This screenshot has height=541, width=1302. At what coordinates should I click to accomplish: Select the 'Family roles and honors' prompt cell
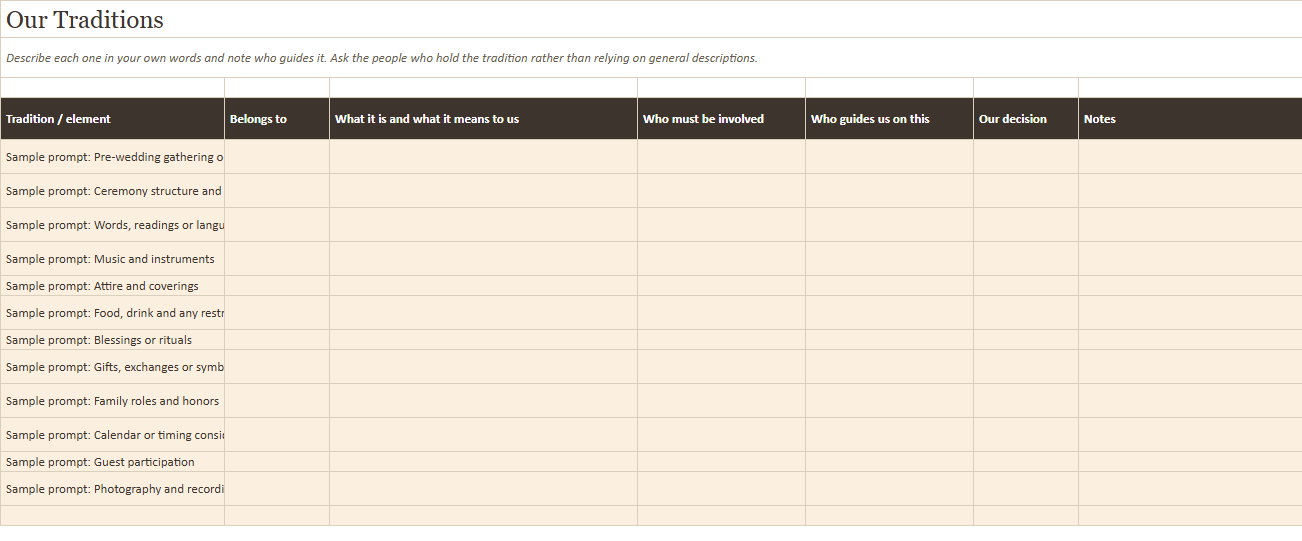pyautogui.click(x=112, y=401)
